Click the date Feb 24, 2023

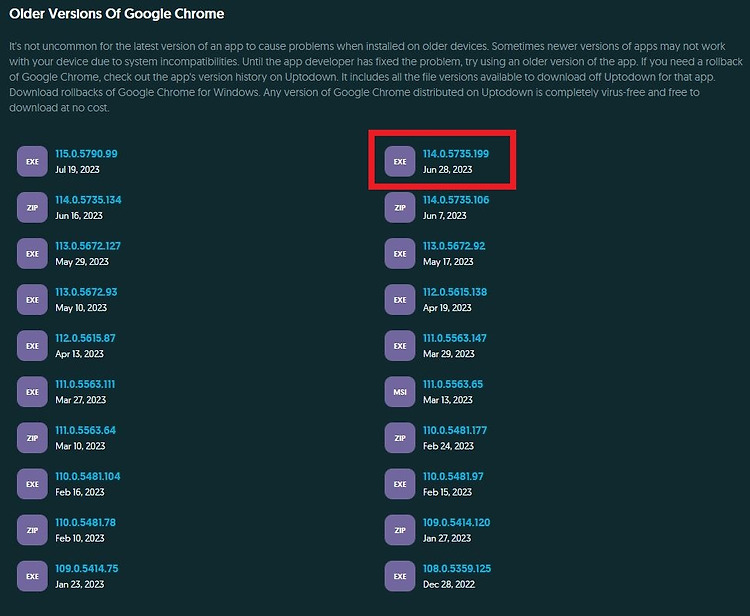tap(448, 446)
